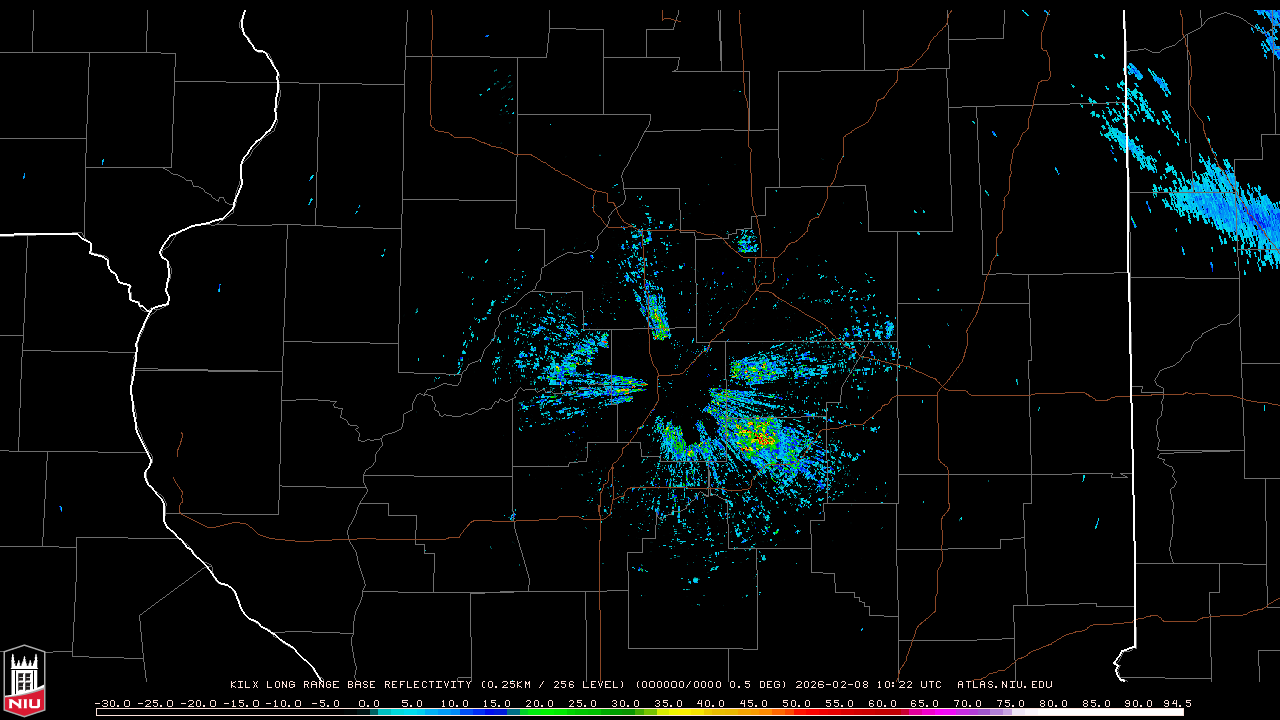Click the '94.5' scale label

tap(1177, 703)
